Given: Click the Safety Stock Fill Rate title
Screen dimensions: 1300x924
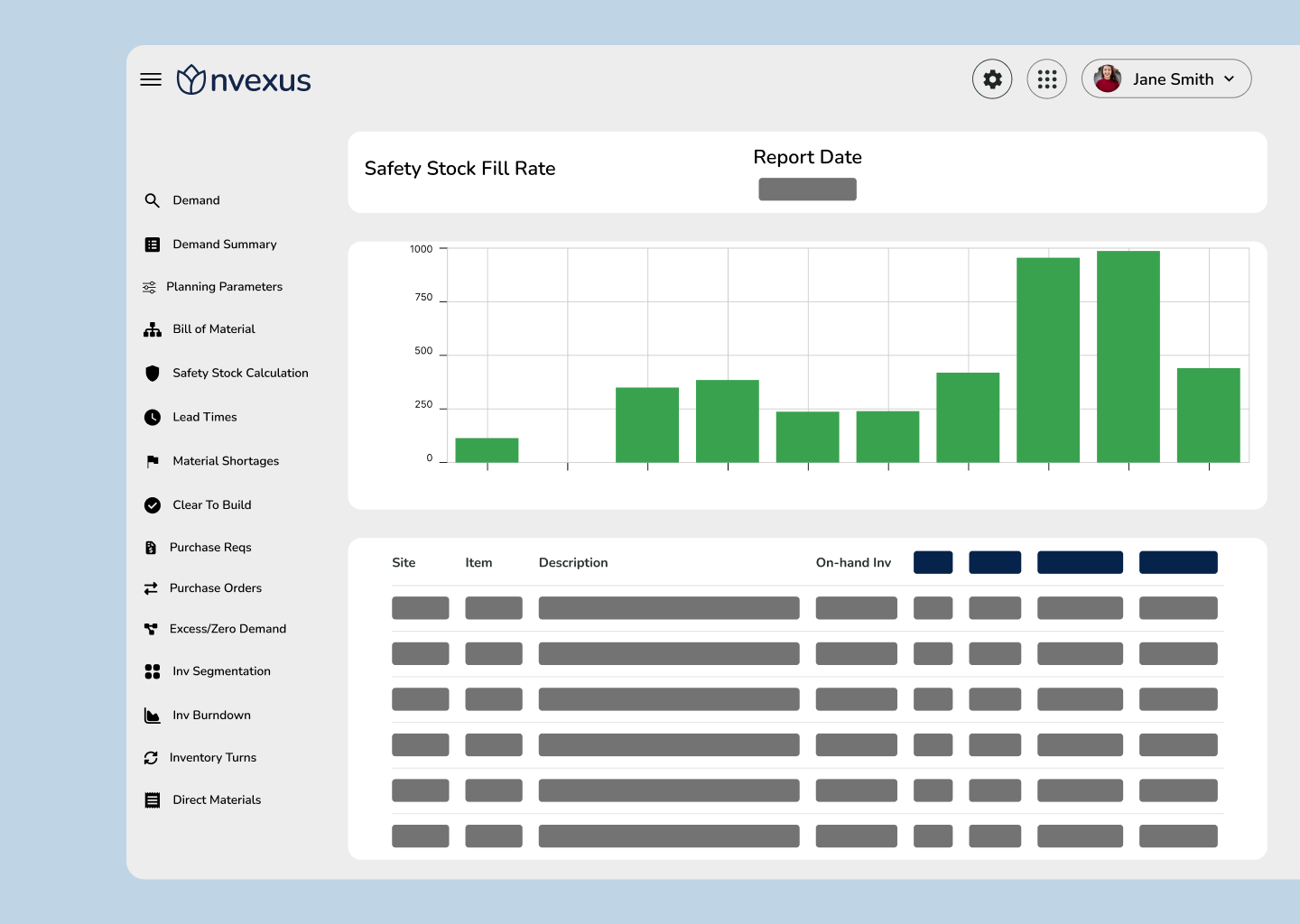Looking at the screenshot, I should click(460, 169).
